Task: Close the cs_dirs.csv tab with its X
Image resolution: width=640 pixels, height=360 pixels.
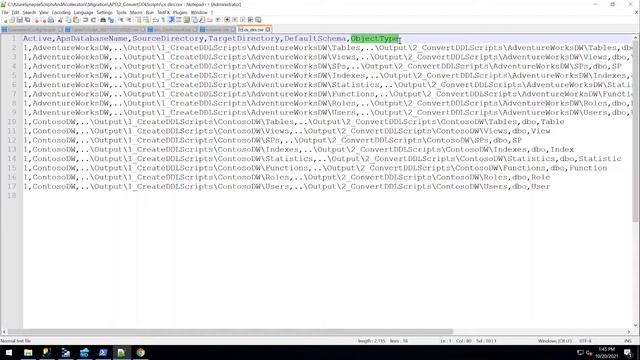Action: (268, 29)
